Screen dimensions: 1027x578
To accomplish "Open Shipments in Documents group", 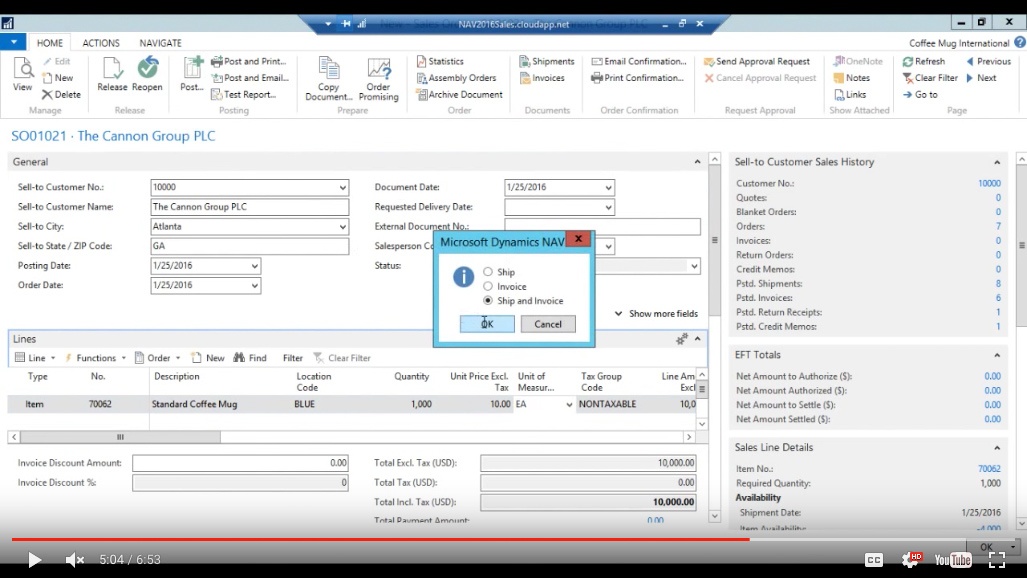I will [547, 61].
